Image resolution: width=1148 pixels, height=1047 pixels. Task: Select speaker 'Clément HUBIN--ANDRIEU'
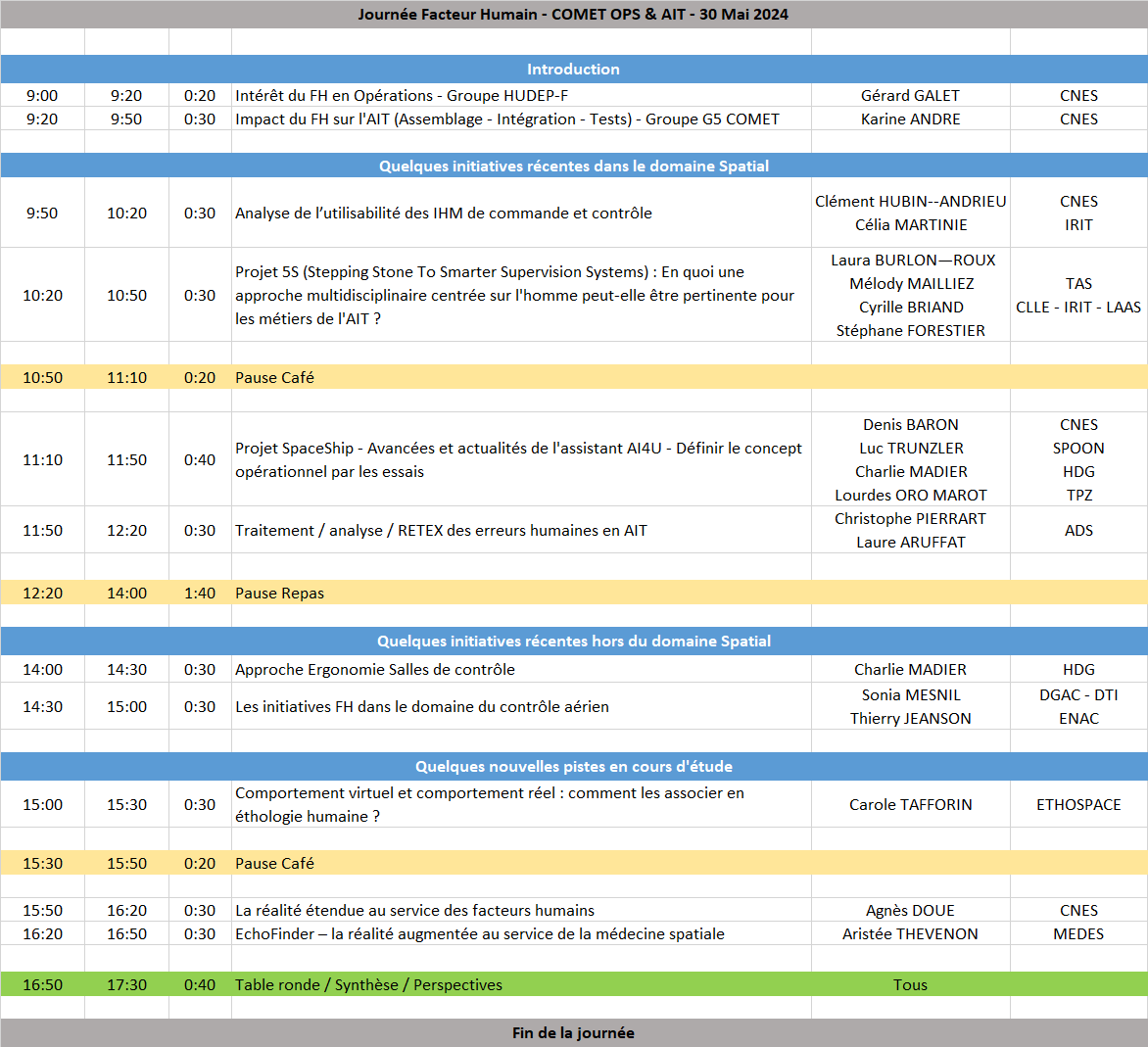(910, 201)
